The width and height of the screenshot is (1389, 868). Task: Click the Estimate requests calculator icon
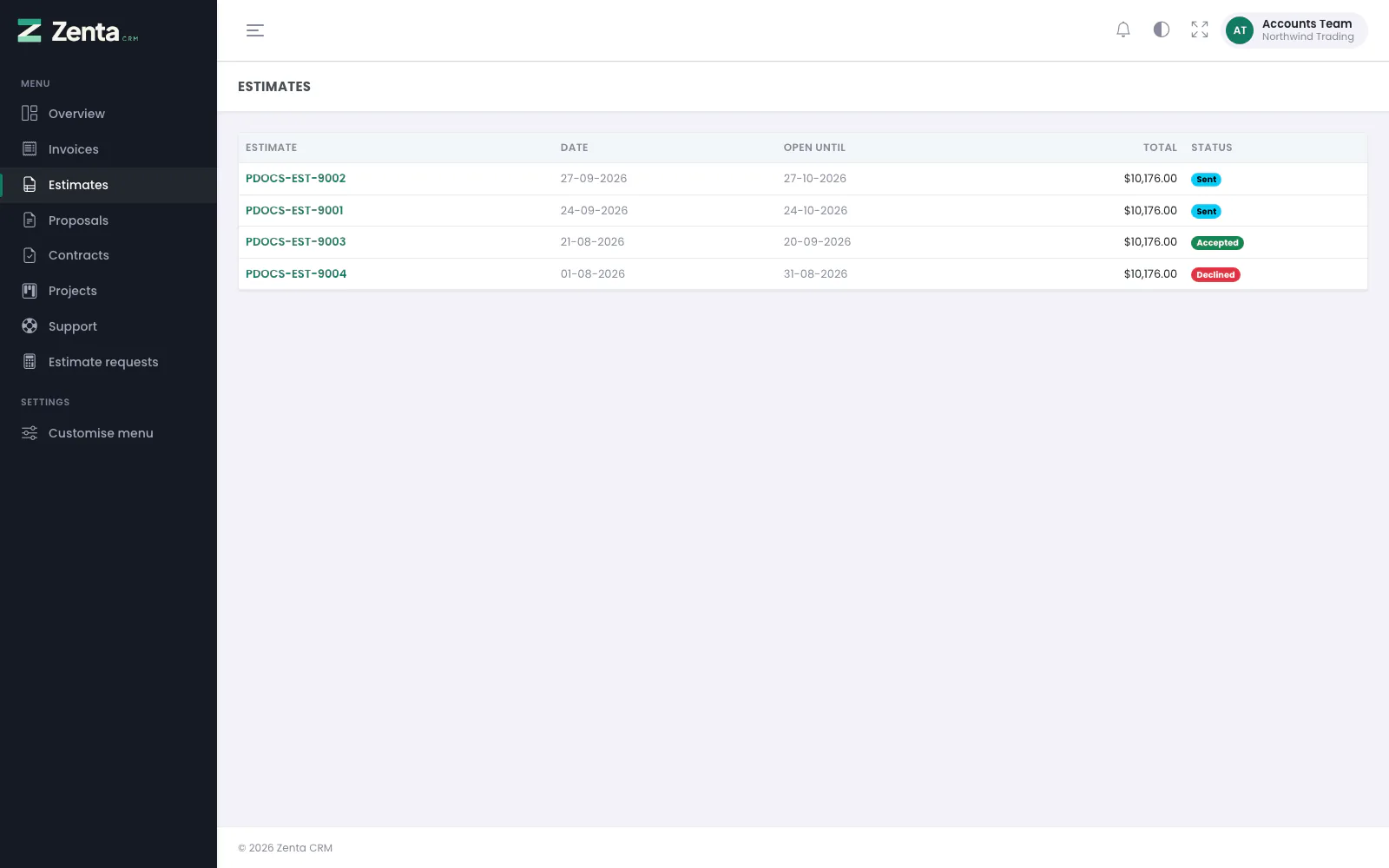pos(30,362)
